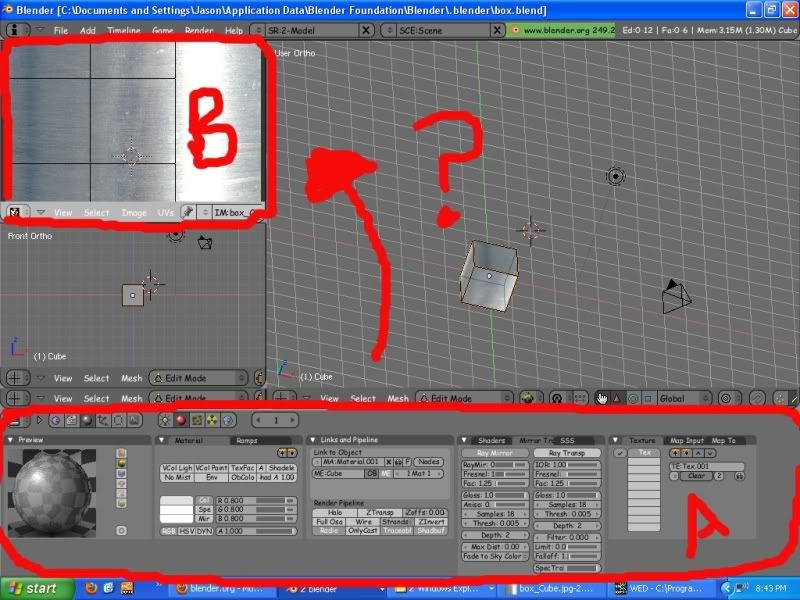Open the Radiosity buttons icon
The image size is (800, 600).
point(212,420)
